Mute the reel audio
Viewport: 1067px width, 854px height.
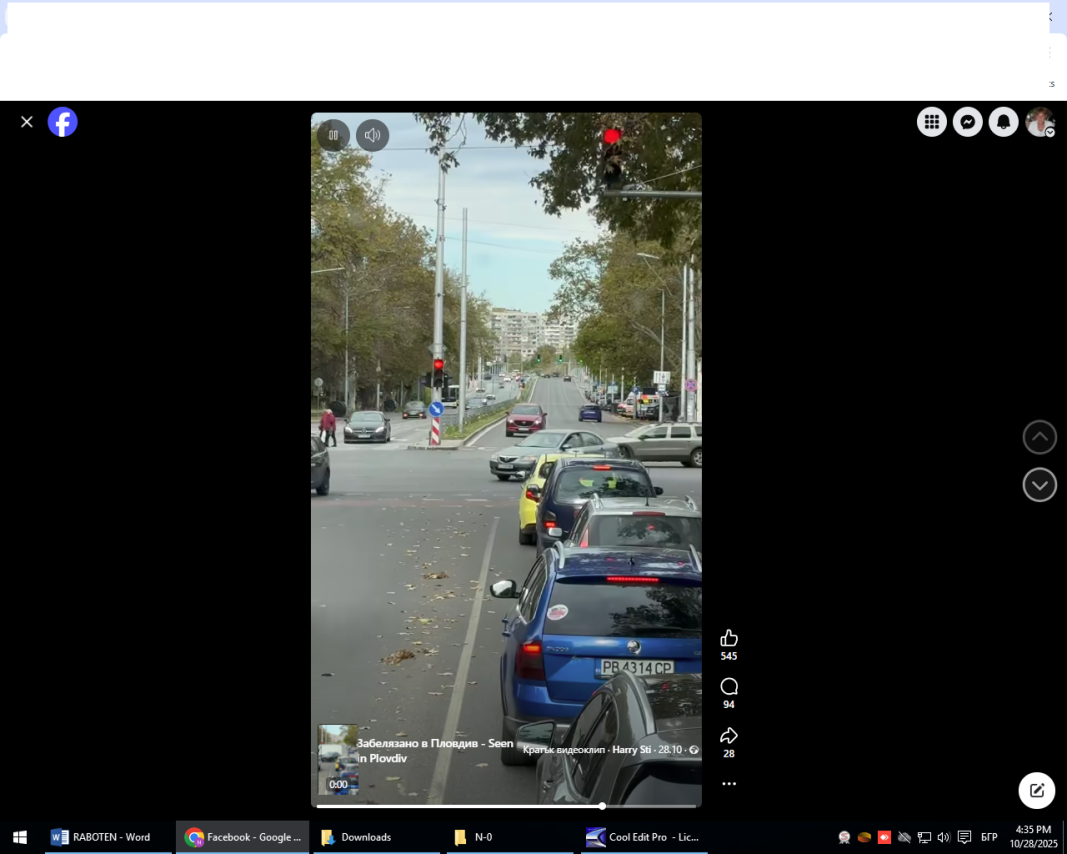[372, 135]
